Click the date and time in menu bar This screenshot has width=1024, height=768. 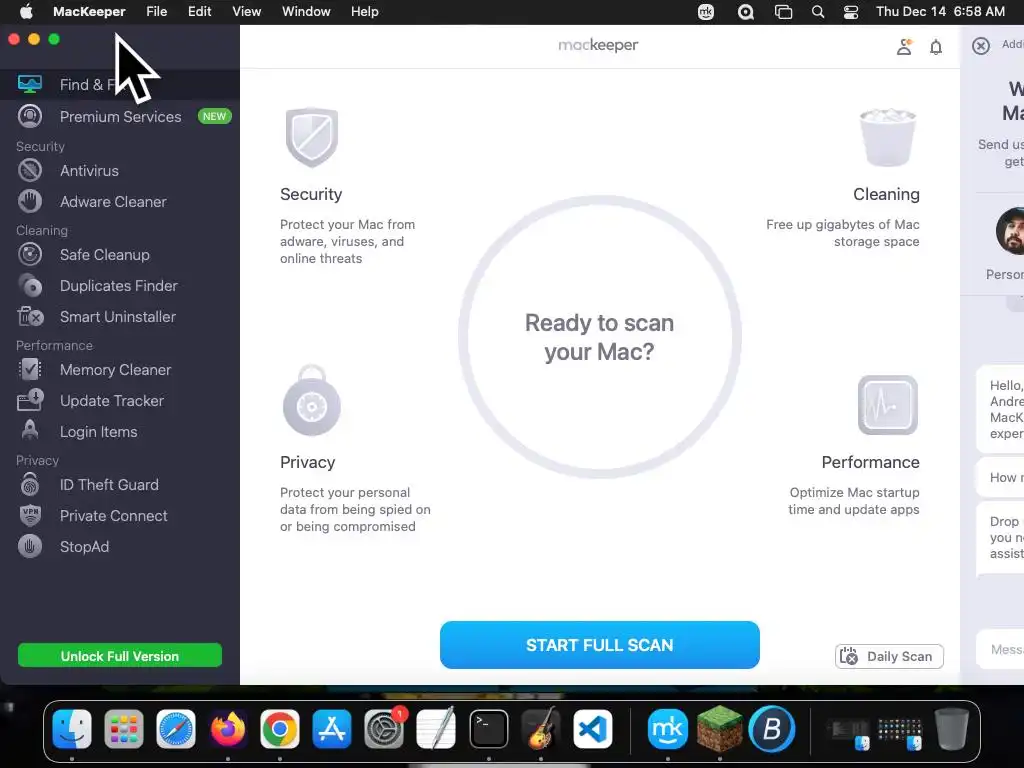pyautogui.click(x=940, y=12)
